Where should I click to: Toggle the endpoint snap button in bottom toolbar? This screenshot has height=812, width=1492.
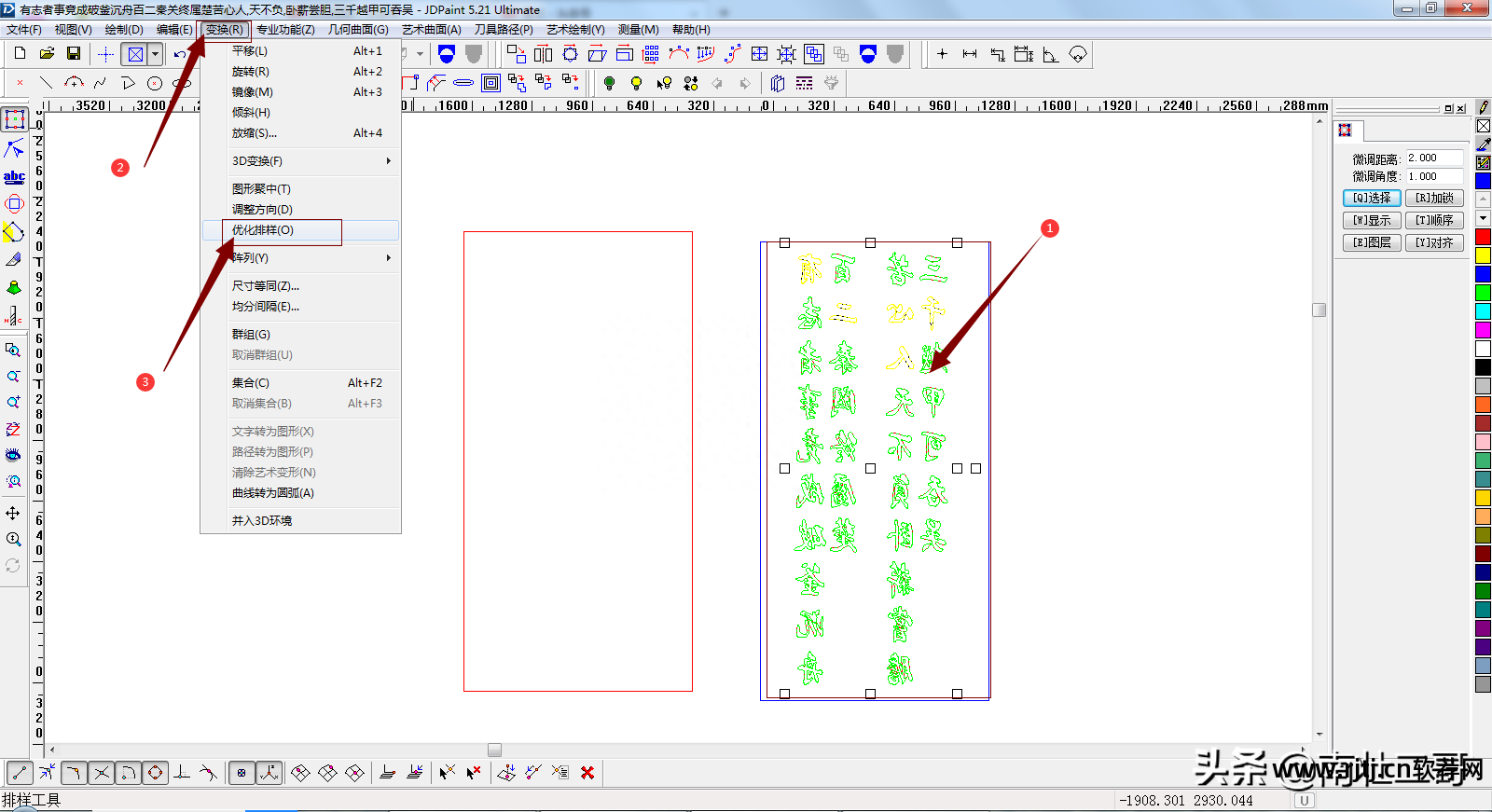pos(21,772)
